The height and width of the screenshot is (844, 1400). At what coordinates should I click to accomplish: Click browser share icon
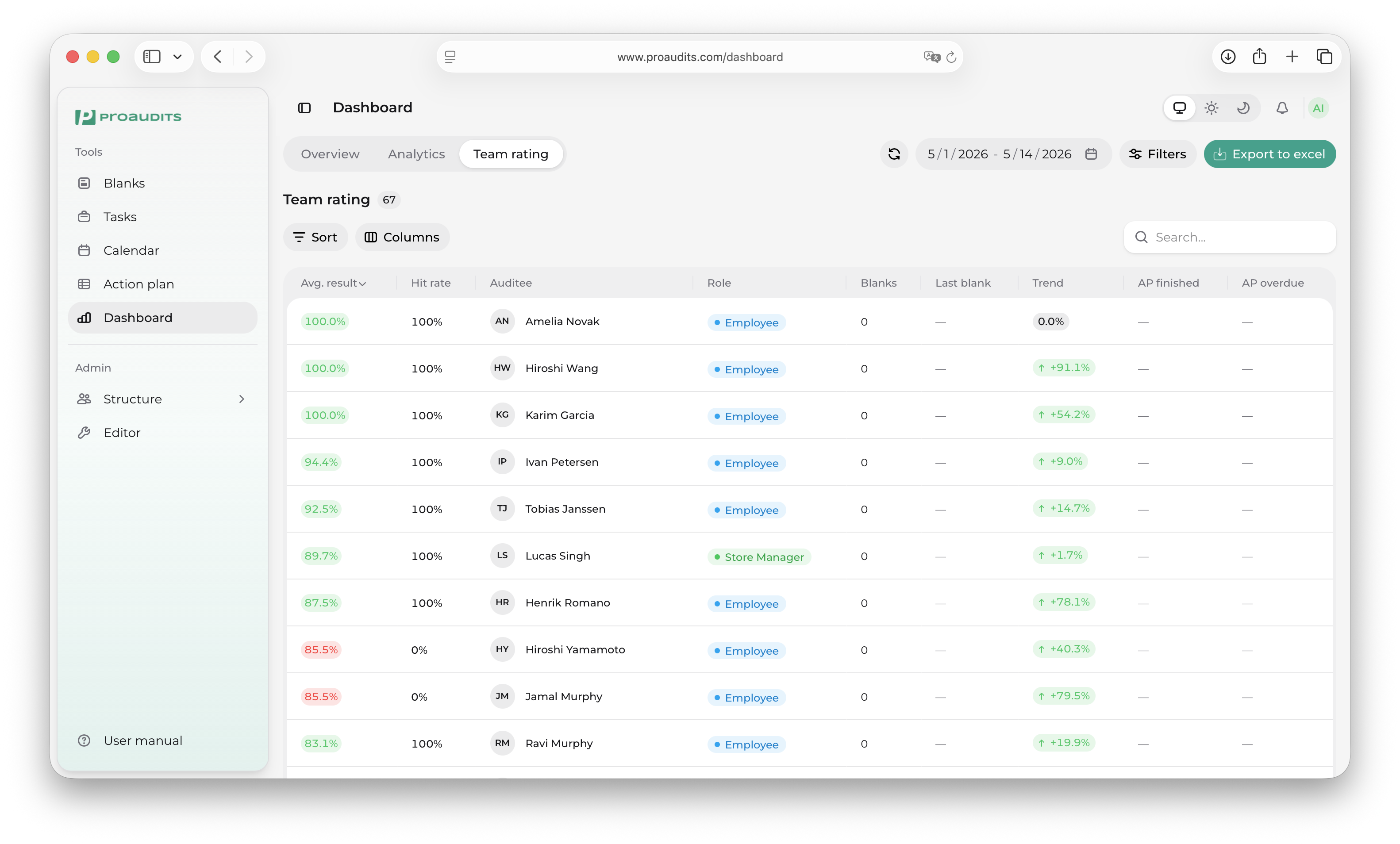1260,56
